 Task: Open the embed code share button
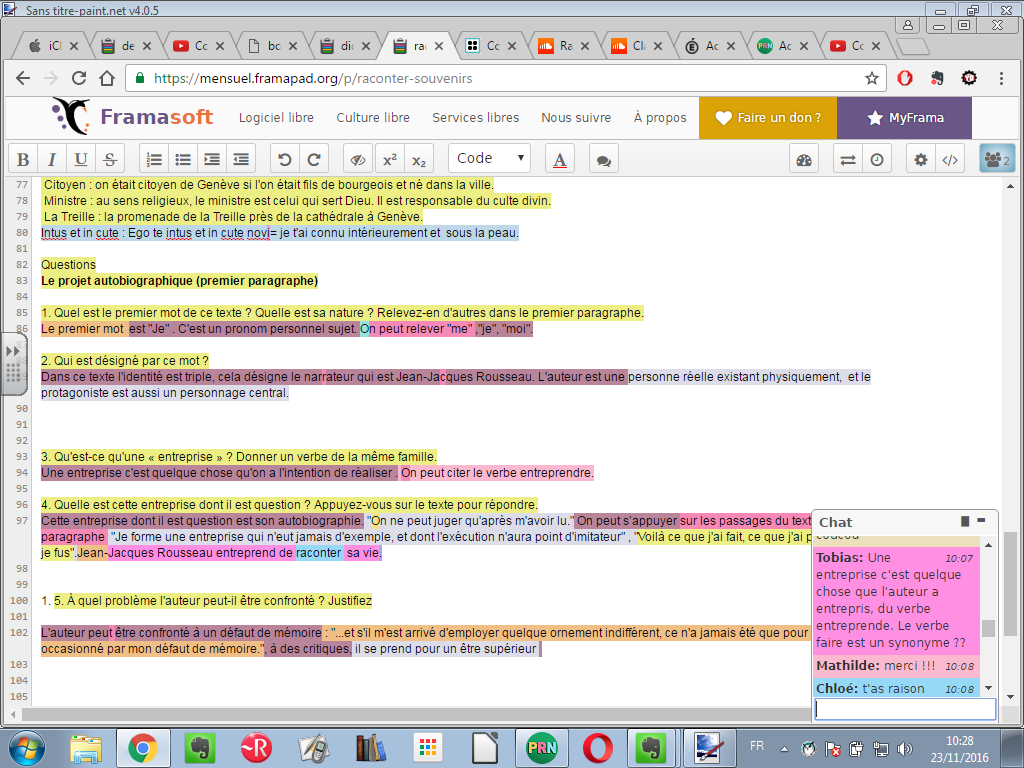tap(950, 159)
